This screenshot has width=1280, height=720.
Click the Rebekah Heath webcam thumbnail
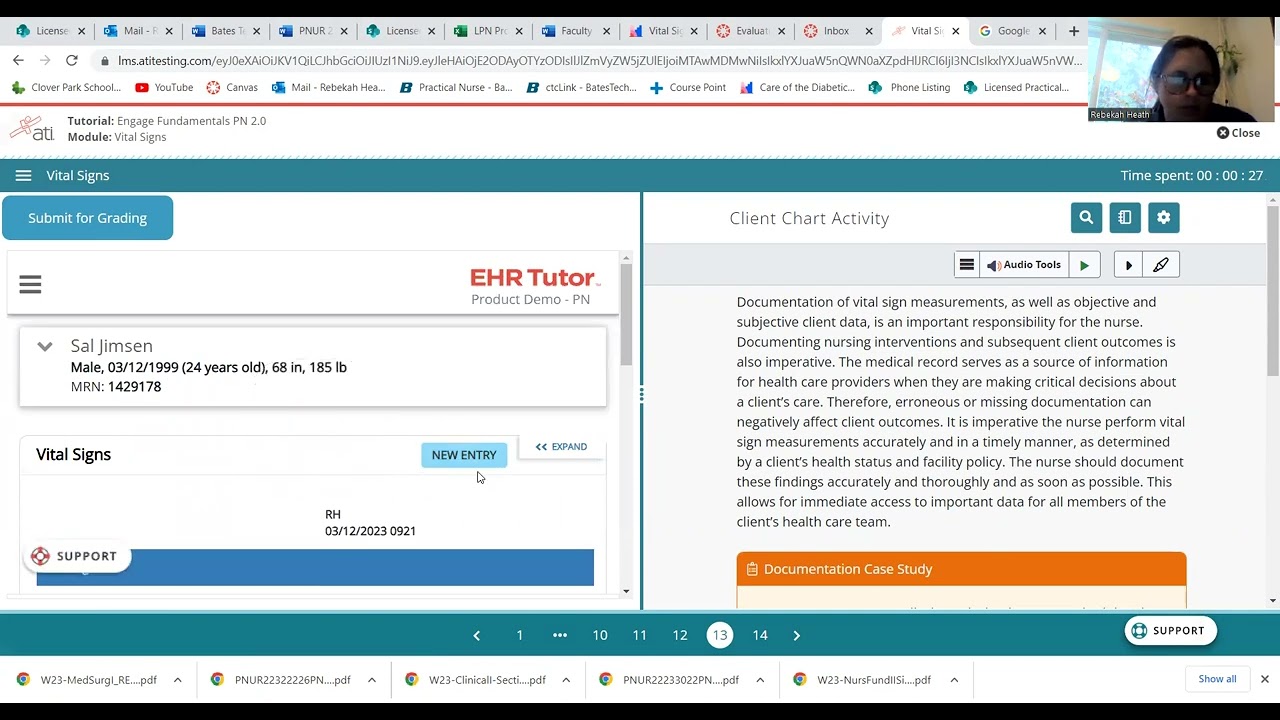1181,70
